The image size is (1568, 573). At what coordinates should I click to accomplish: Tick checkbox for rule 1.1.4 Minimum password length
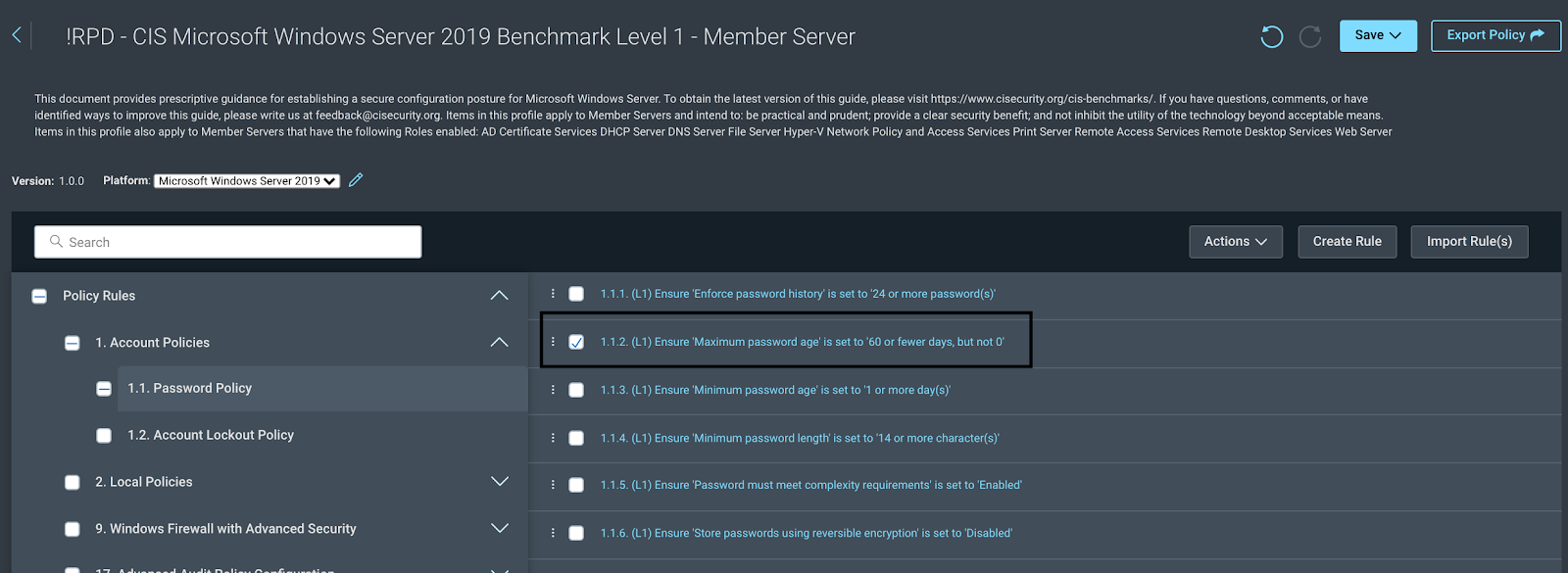576,438
